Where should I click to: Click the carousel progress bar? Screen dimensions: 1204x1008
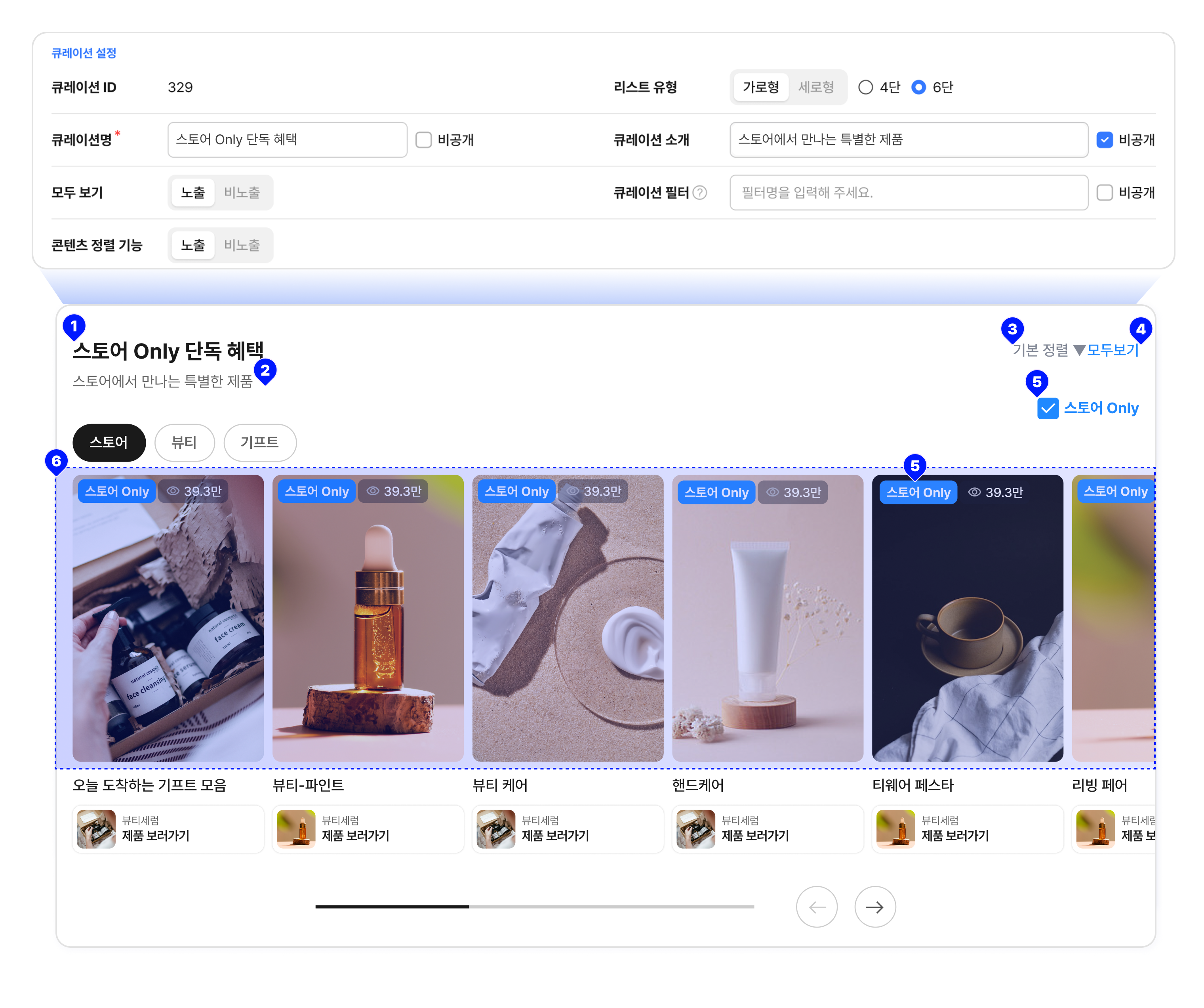(x=534, y=907)
